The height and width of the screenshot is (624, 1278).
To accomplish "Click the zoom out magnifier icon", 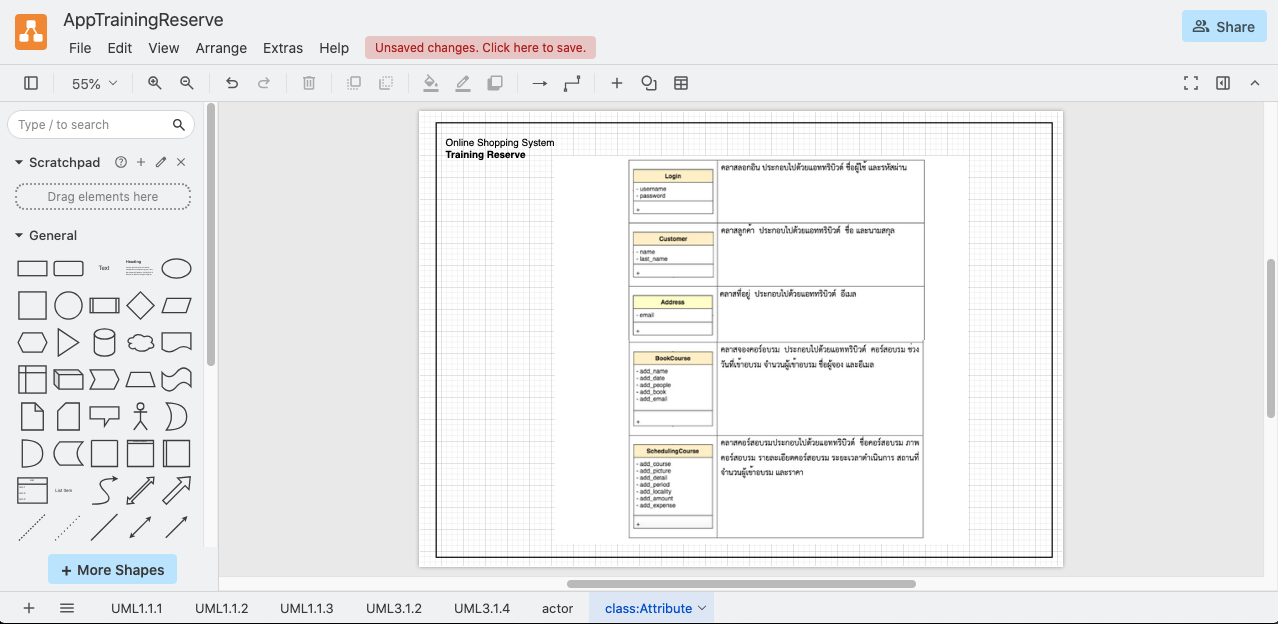I will coord(187,84).
